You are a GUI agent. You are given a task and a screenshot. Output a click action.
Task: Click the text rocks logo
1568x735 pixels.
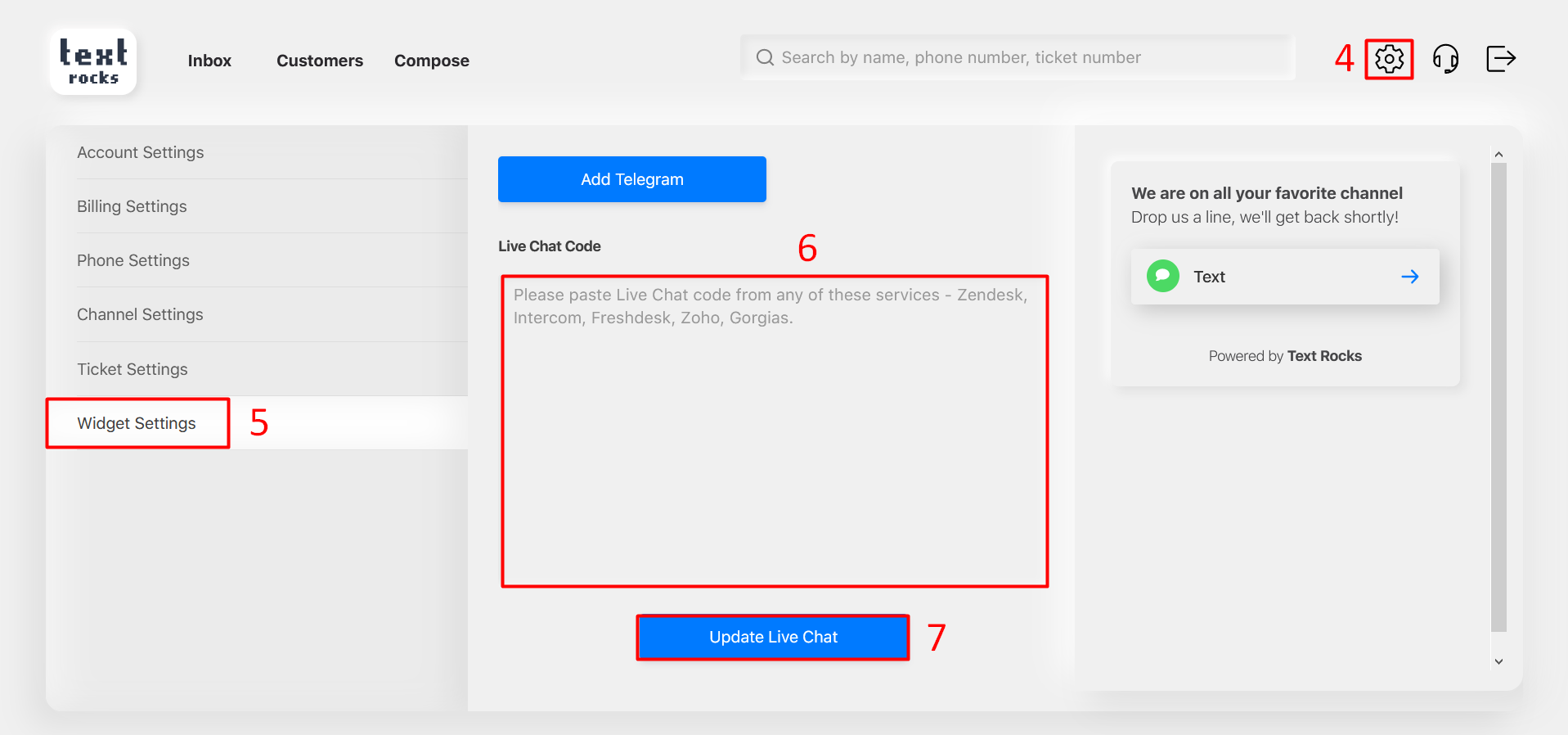pyautogui.click(x=93, y=62)
